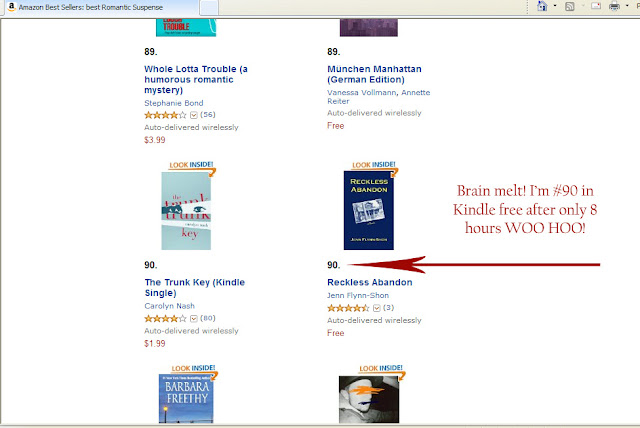Open a new blank tab

point(209,7)
